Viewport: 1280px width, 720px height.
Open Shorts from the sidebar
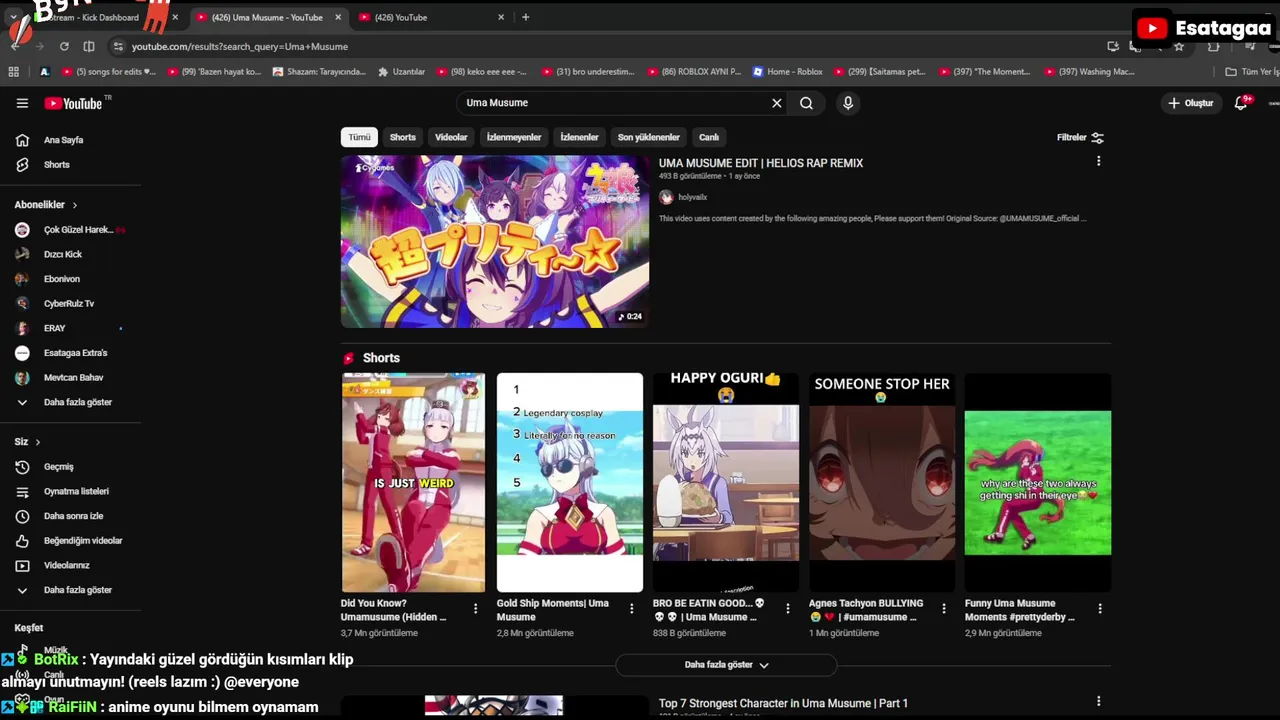pyautogui.click(x=57, y=164)
